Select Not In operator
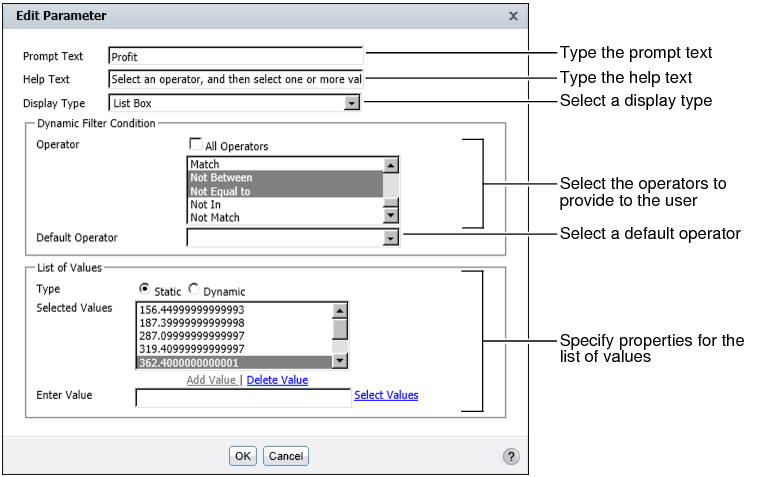The width and height of the screenshot is (776, 477). 286,204
